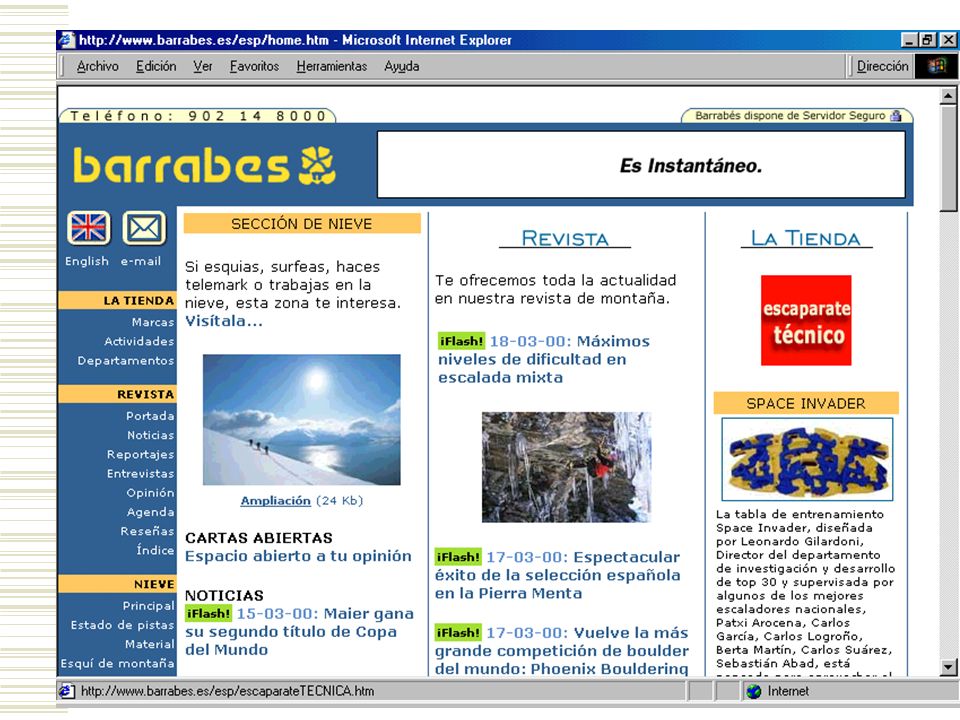Click the scrollbar up arrow
This screenshot has width=960, height=720.
pyautogui.click(x=948, y=96)
